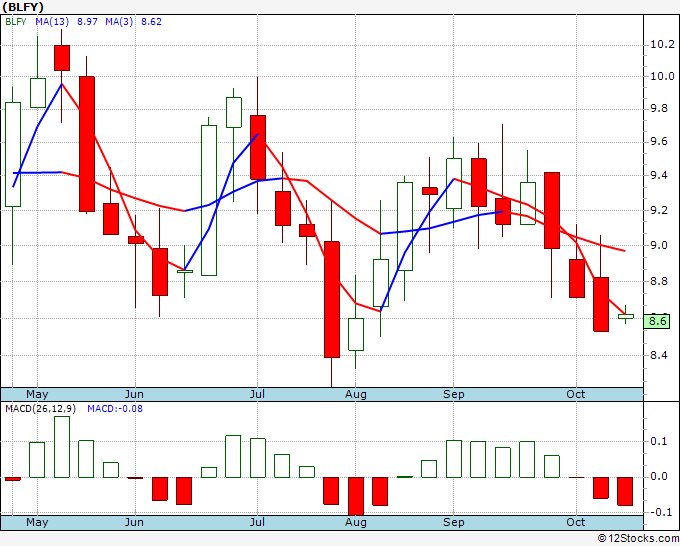The image size is (680, 546).
Task: Click the highlighted 8.6 current price tag
Action: (657, 321)
